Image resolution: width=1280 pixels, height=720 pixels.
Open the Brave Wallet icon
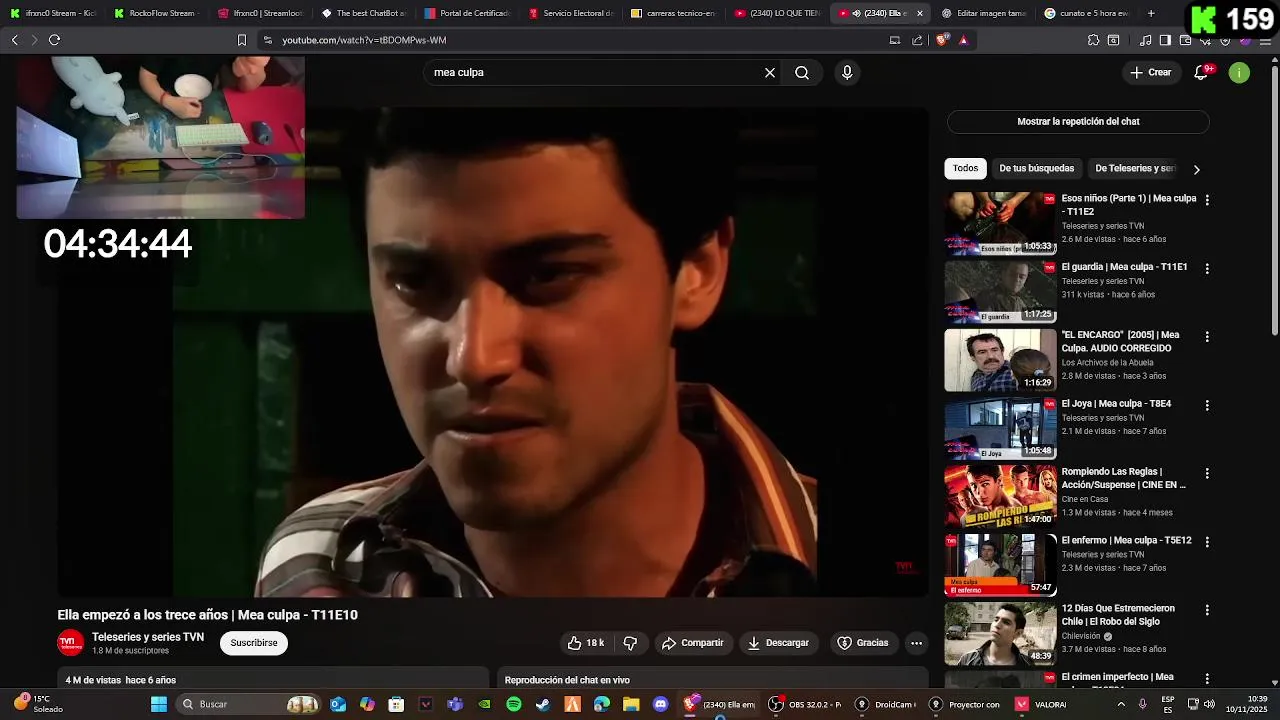coord(1185,40)
